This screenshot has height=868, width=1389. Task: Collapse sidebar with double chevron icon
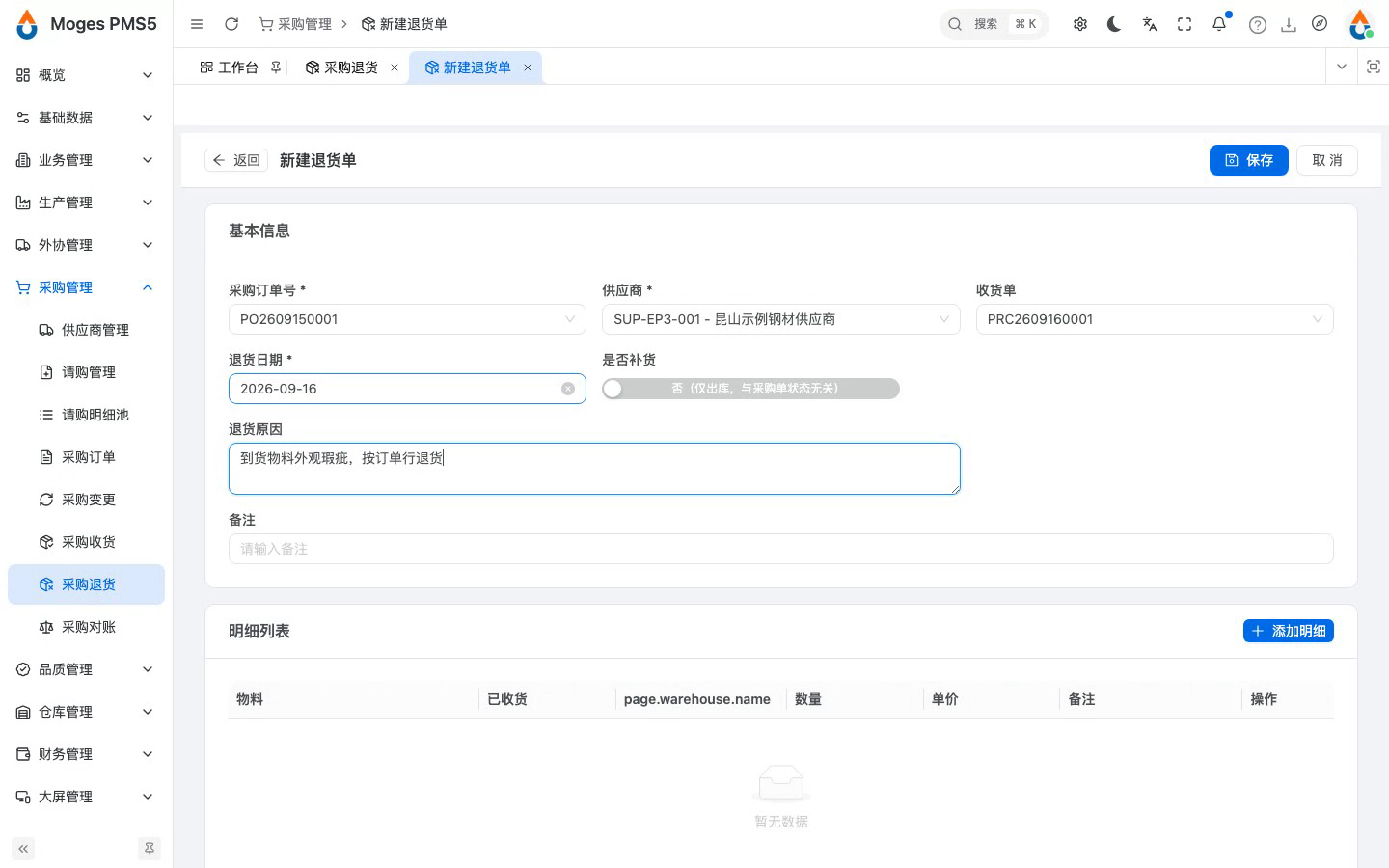pyautogui.click(x=23, y=849)
